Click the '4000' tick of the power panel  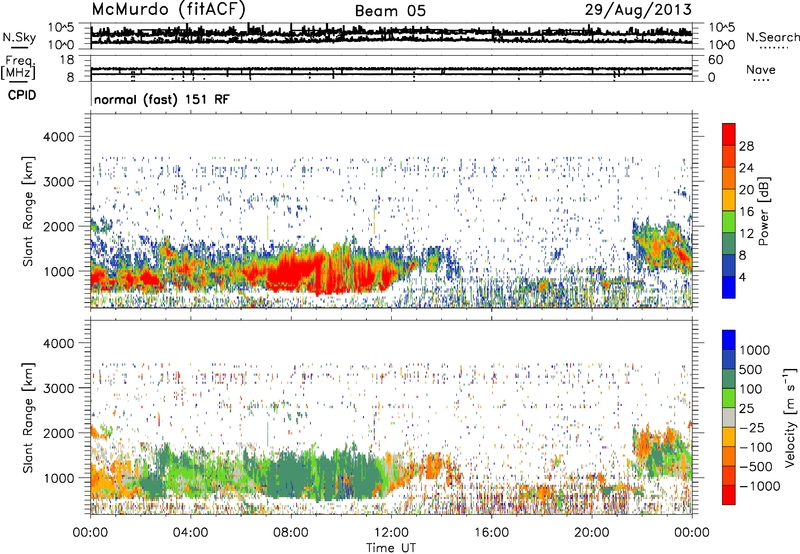(x=59, y=137)
